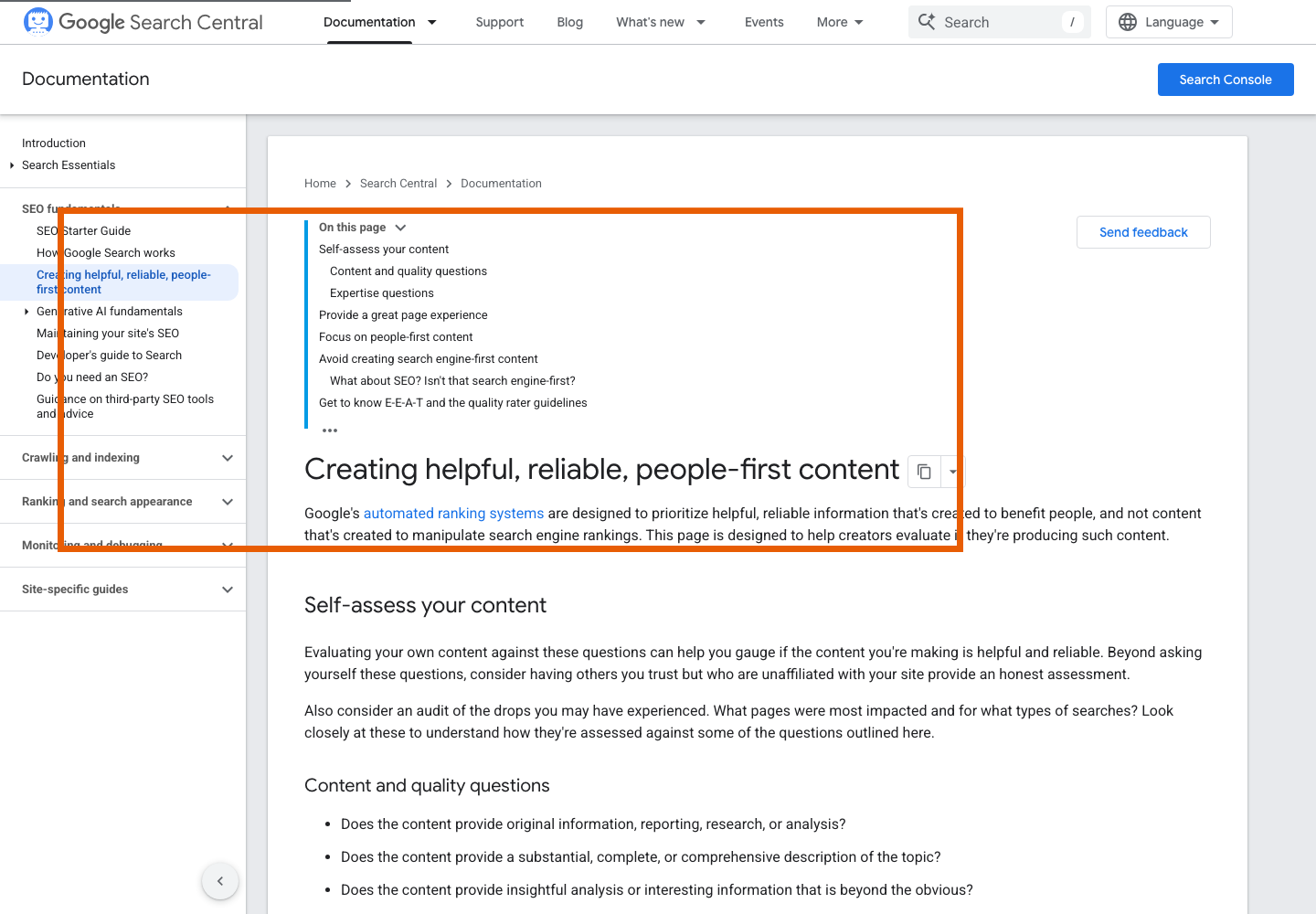Open the Documentation dropdown arrow
This screenshot has width=1316, height=914.
[432, 22]
